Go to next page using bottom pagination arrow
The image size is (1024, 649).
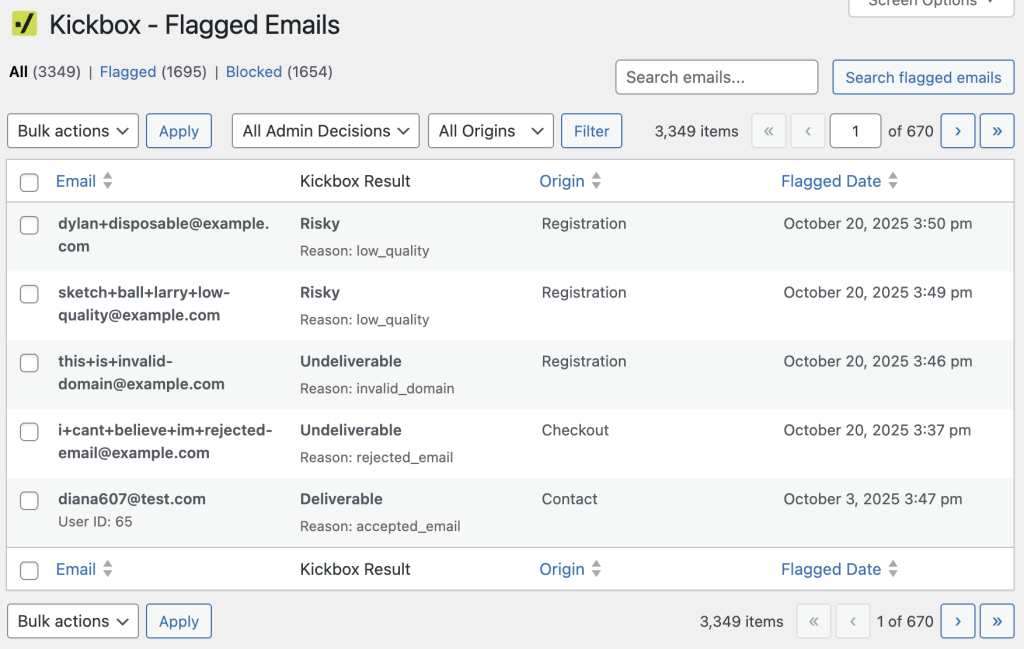(x=957, y=621)
